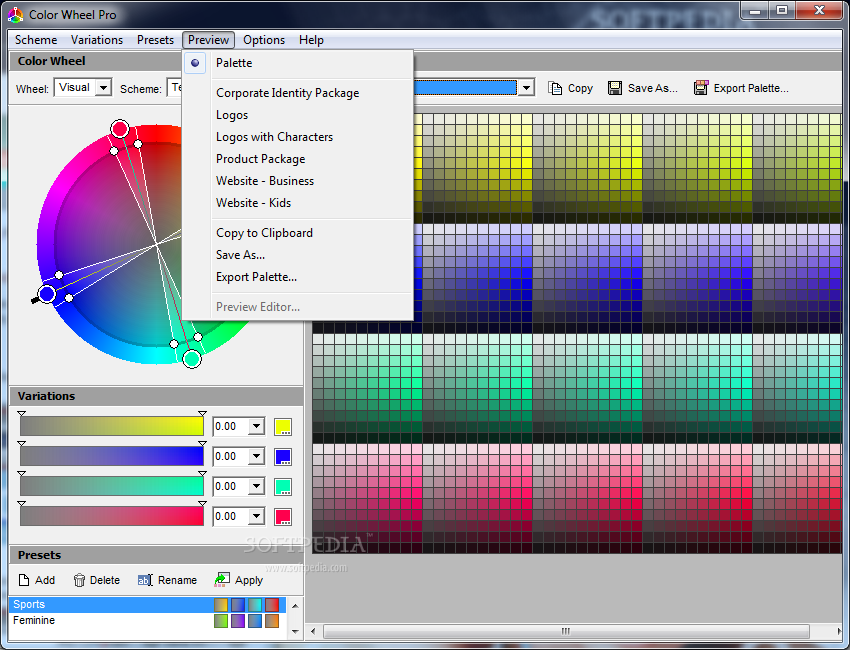The image size is (850, 650).
Task: Click the Rename preset button label
Action: 177,580
